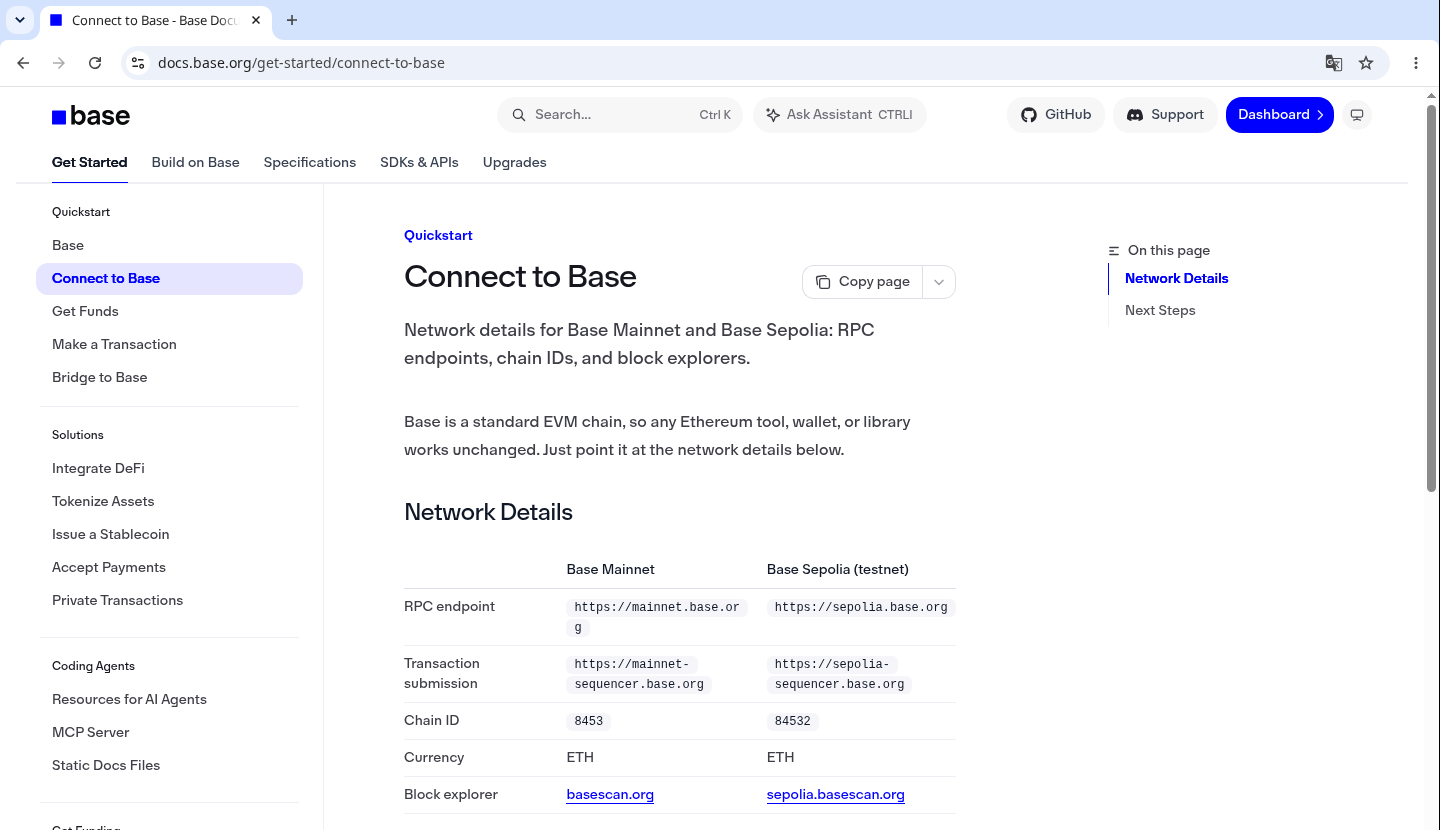Select Get Started tab
Image resolution: width=1440 pixels, height=830 pixels.
point(90,162)
